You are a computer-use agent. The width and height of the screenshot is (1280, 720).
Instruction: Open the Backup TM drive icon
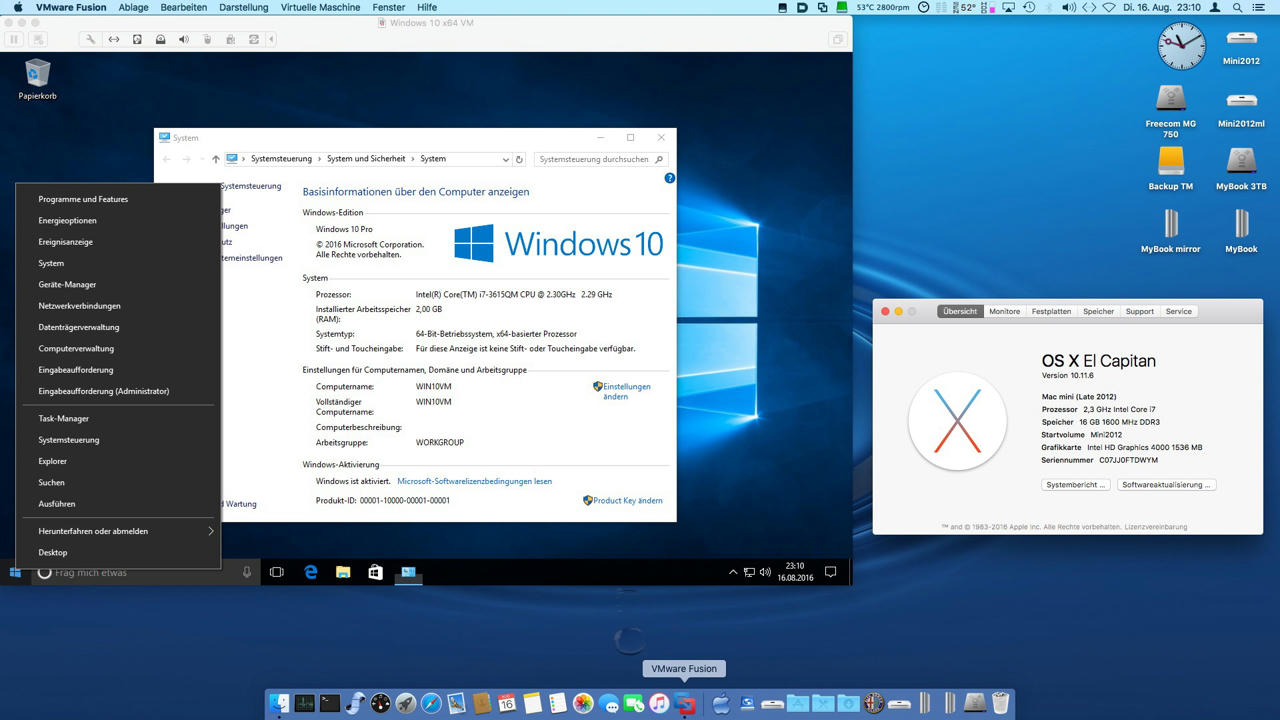pos(1170,168)
